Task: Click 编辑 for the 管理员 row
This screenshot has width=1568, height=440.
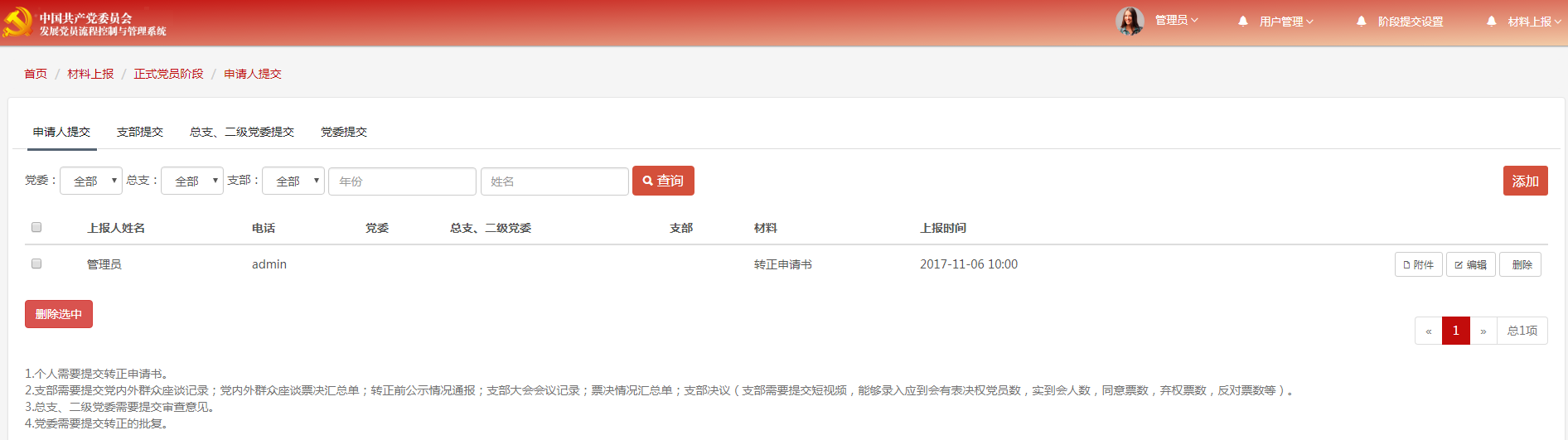Action: pos(1471,264)
